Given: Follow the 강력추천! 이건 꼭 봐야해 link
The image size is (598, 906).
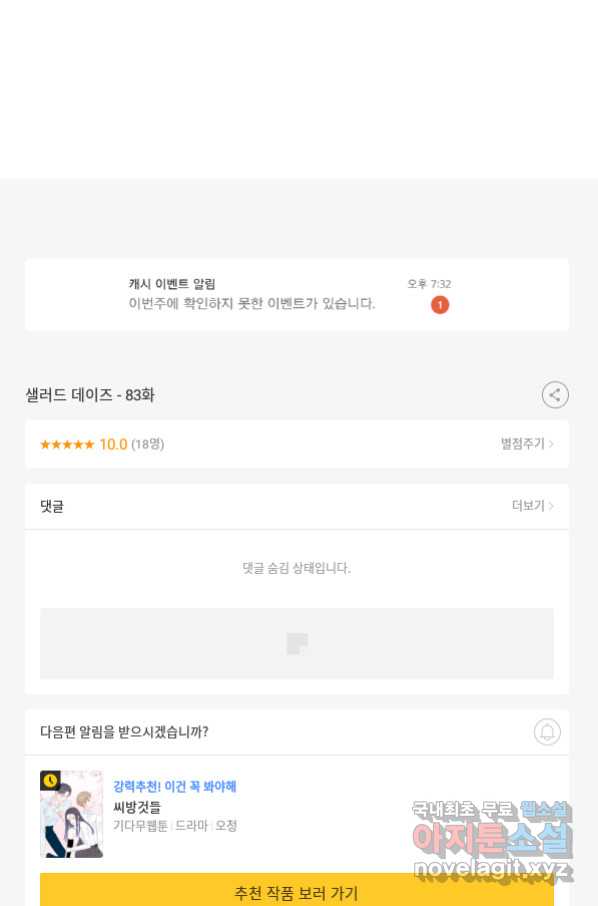Looking at the screenshot, I should point(174,786).
